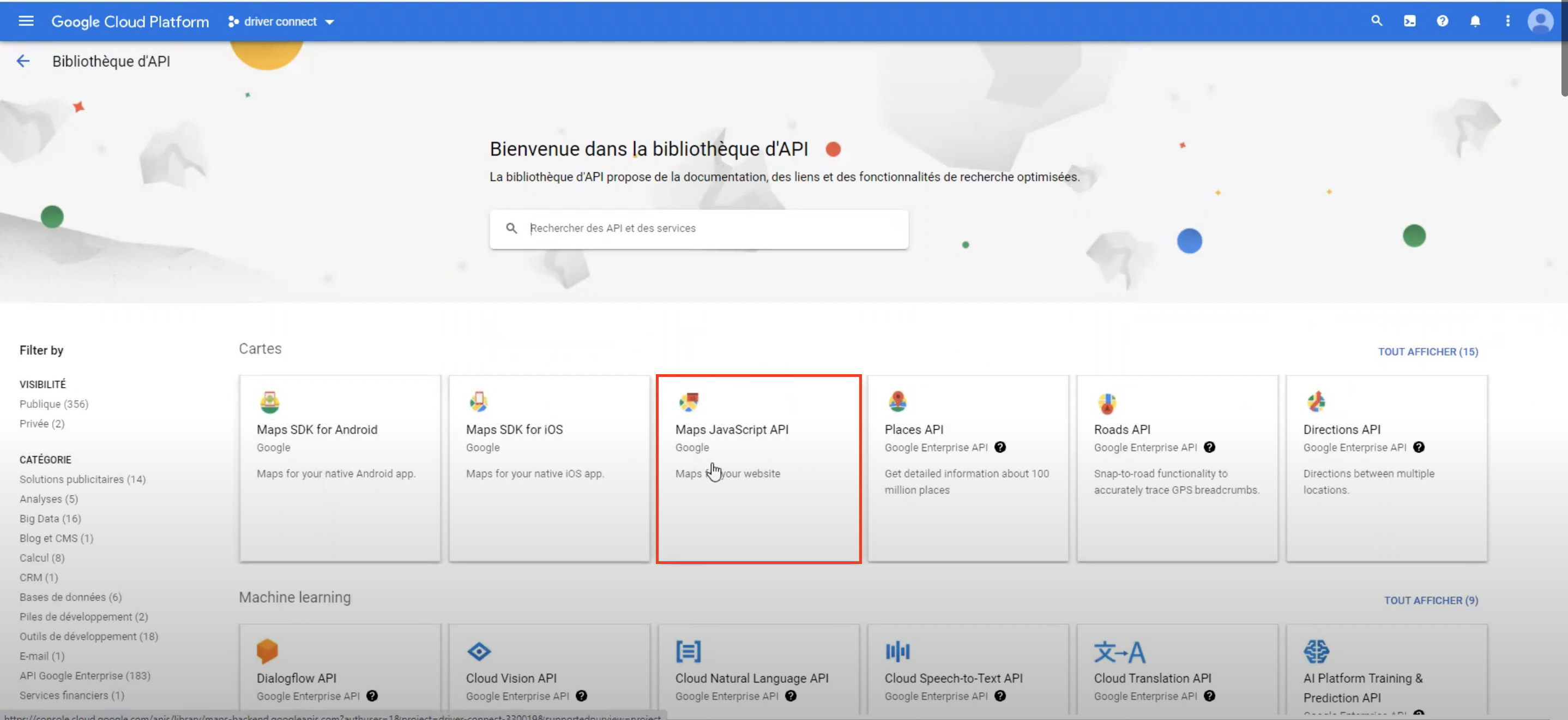Open the three-dot settings menu

1507,21
